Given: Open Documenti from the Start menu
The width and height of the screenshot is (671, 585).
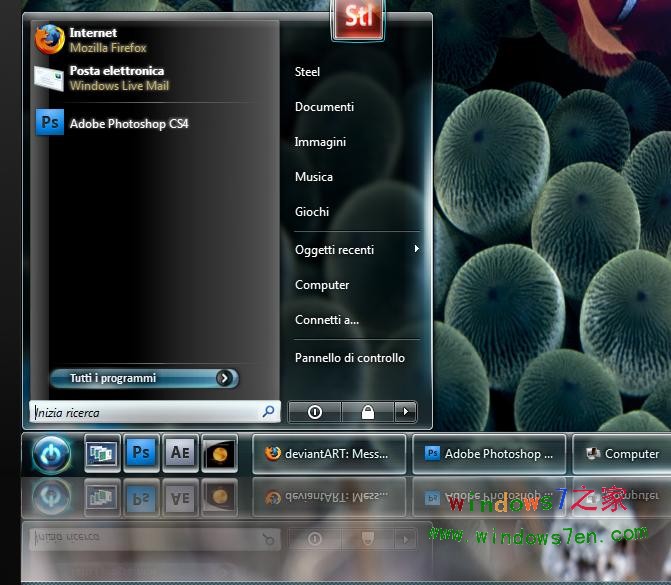Looking at the screenshot, I should click(x=324, y=107).
